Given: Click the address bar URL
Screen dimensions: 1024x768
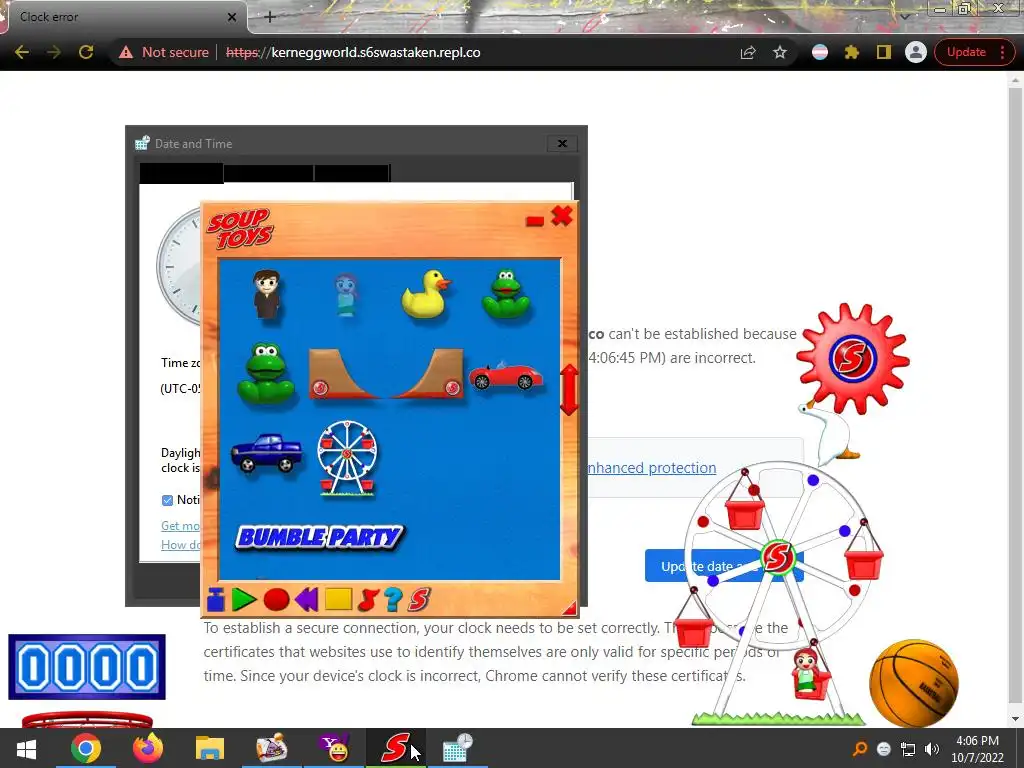Looking at the screenshot, I should click(353, 52).
